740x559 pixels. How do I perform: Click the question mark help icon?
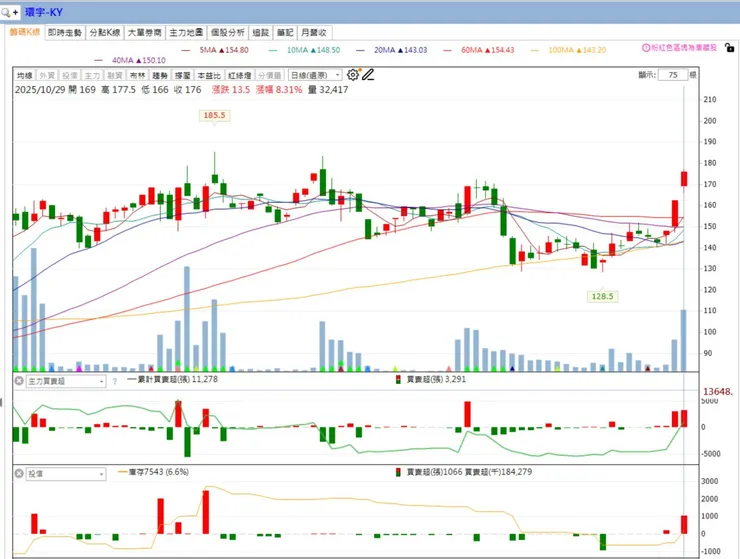(x=115, y=381)
